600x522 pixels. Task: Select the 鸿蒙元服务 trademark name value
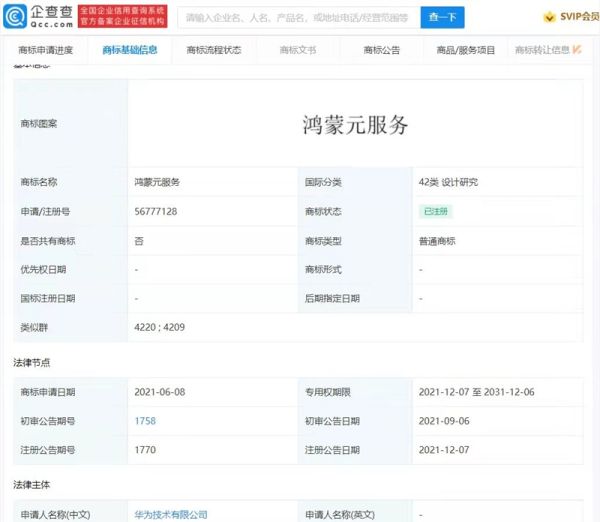[157, 182]
